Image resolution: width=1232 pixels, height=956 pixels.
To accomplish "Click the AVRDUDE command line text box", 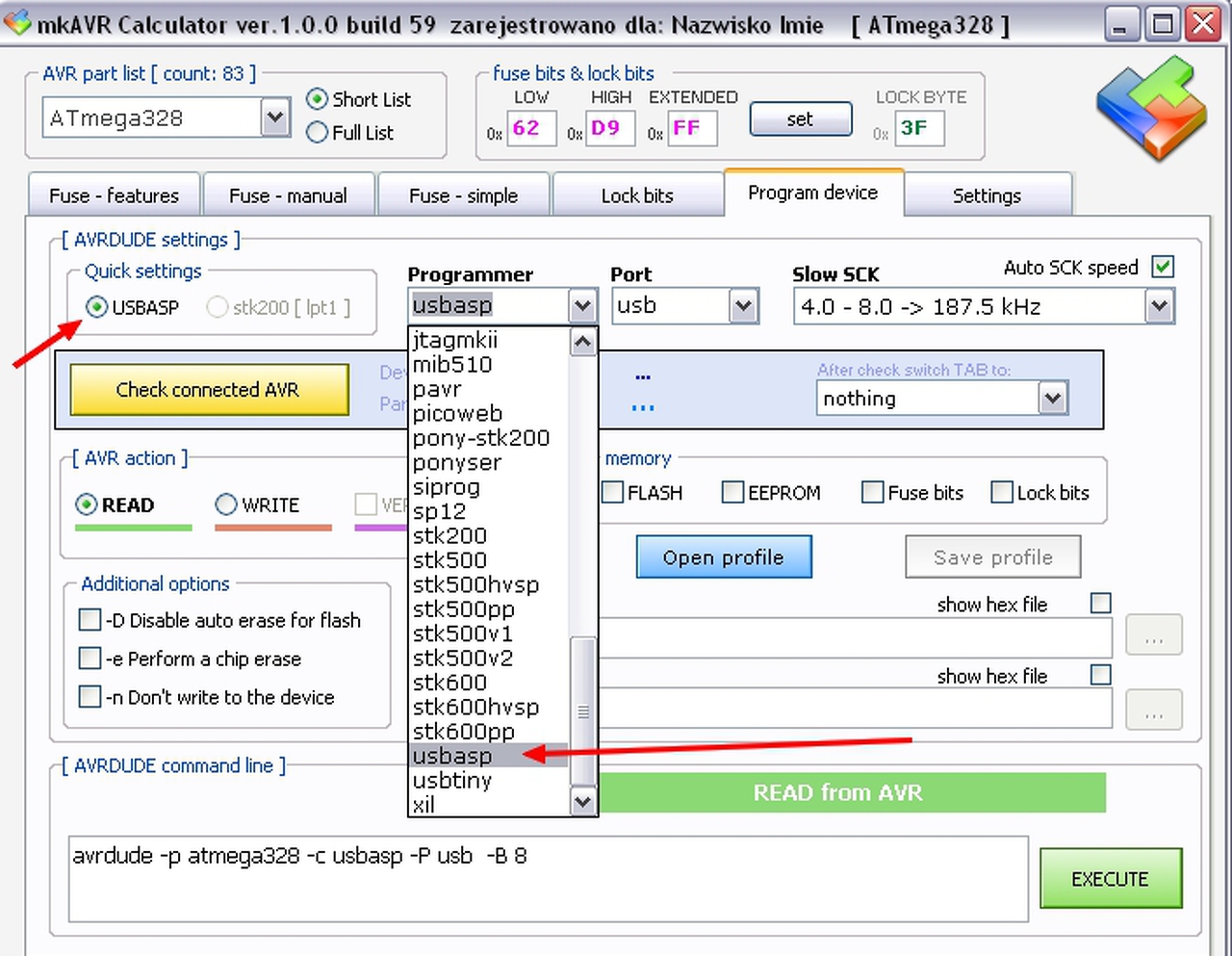I will click(x=549, y=878).
